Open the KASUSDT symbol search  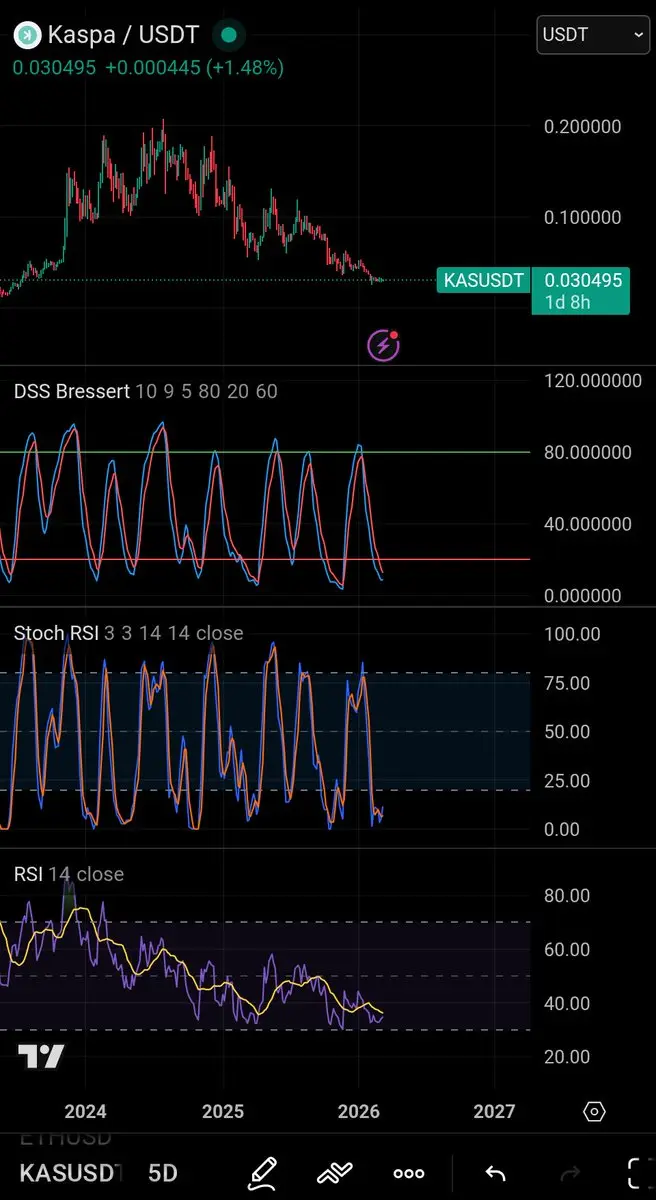tap(71, 1173)
